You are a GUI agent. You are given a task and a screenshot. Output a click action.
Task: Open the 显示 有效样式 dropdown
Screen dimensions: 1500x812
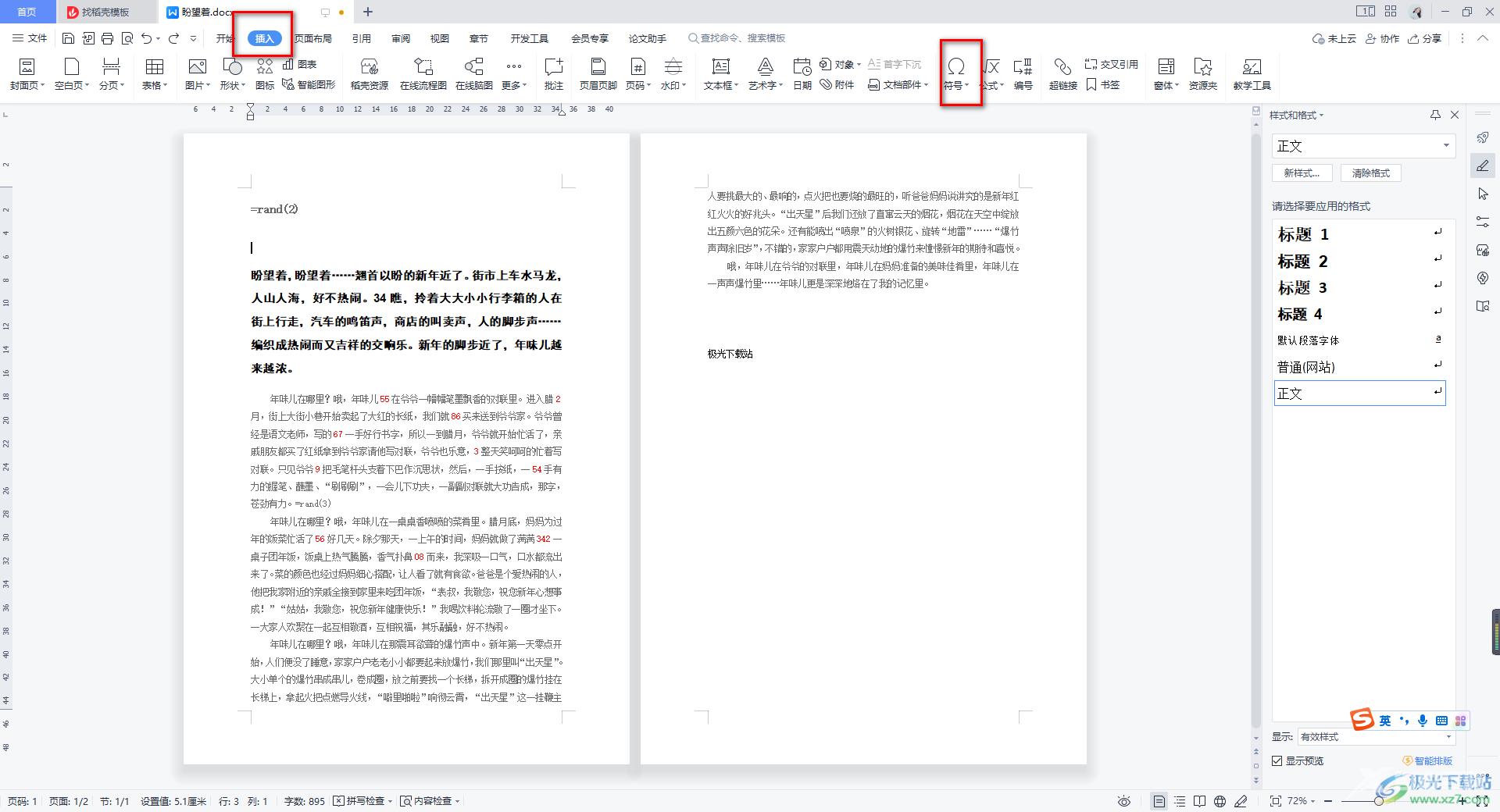(1376, 737)
